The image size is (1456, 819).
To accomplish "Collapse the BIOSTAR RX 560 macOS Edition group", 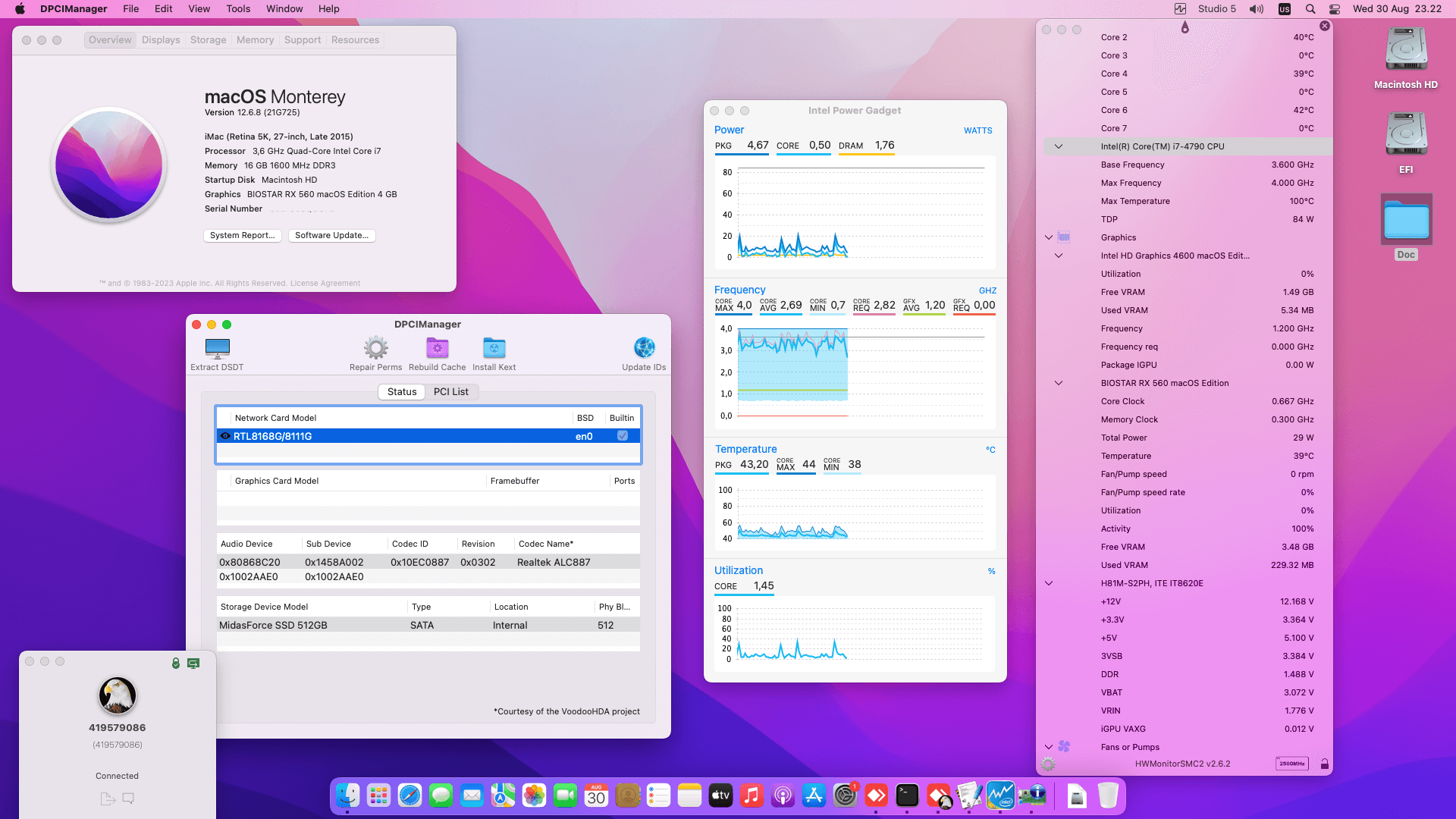I will pyautogui.click(x=1059, y=383).
